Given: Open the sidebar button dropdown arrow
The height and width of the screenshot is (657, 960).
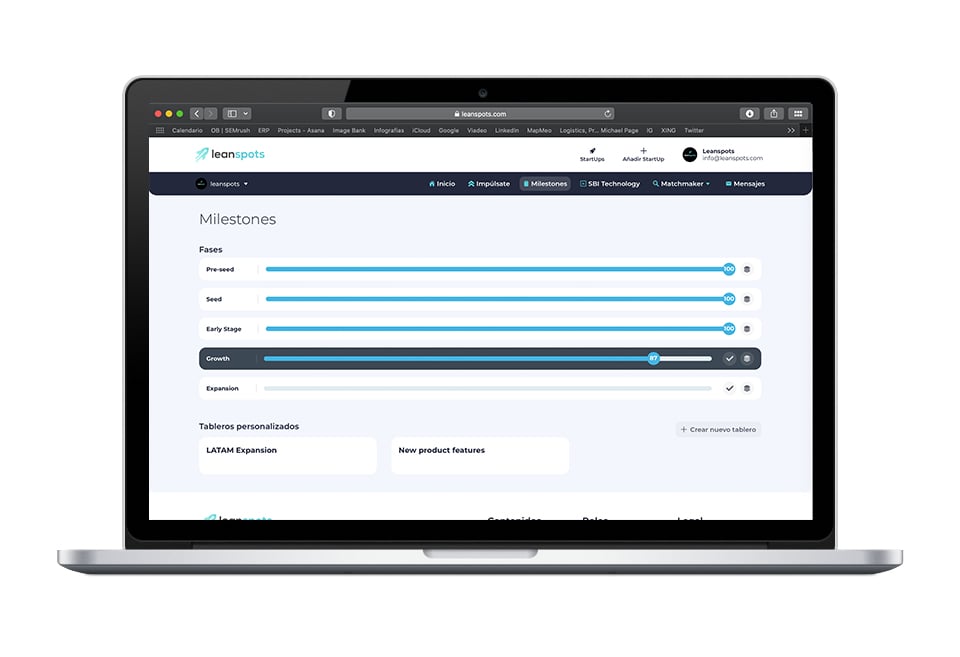Looking at the screenshot, I should coord(246,114).
